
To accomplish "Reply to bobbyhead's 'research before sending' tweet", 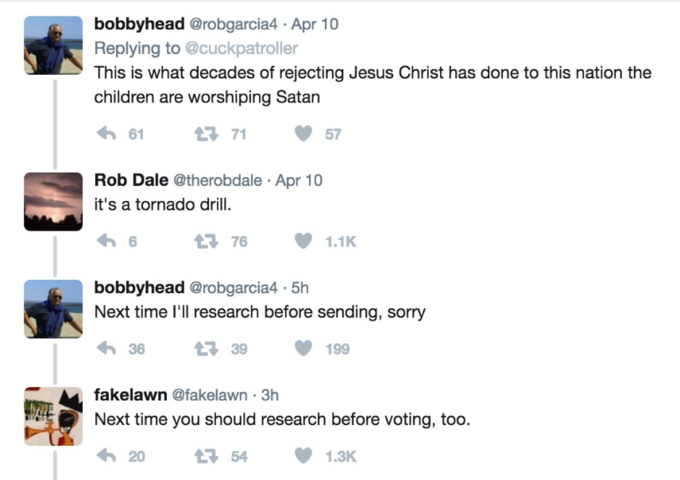I will coord(106,348).
